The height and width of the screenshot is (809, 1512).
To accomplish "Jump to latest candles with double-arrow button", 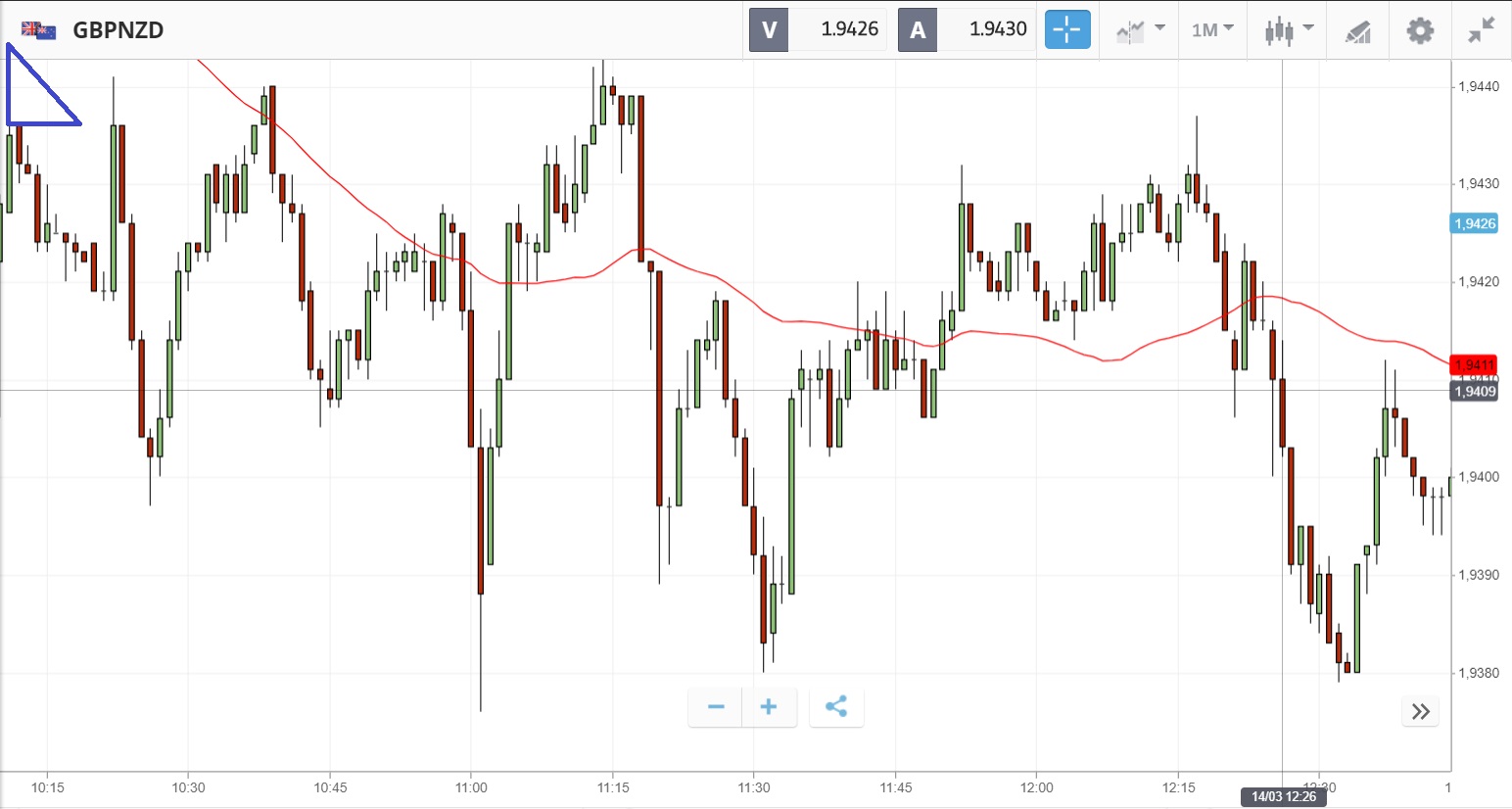I will click(x=1421, y=711).
